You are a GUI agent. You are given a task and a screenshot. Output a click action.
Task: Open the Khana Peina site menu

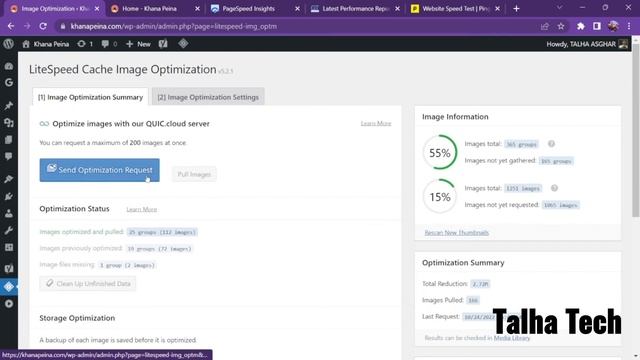coord(46,44)
